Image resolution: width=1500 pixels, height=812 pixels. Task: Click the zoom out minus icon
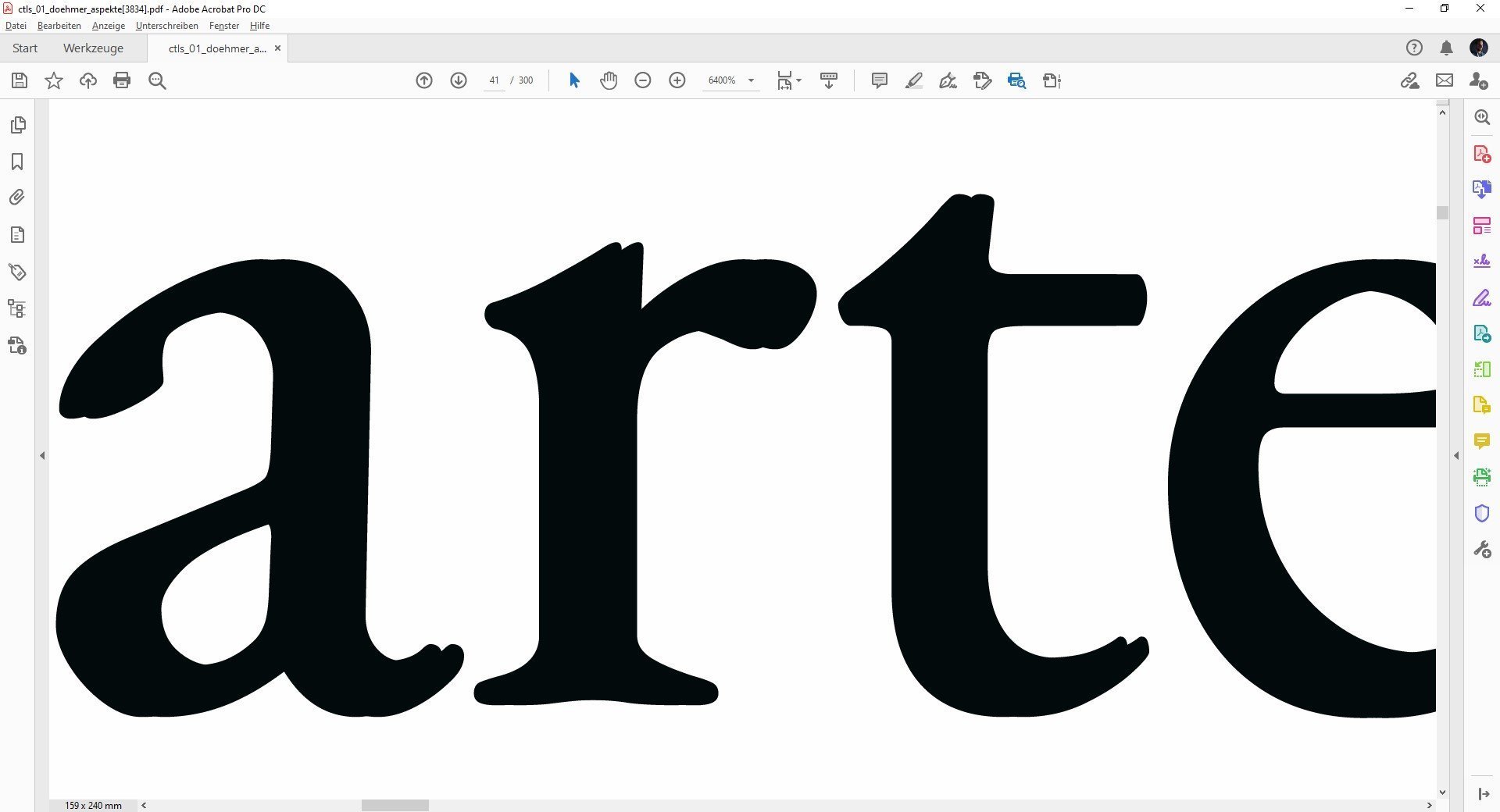(x=643, y=80)
